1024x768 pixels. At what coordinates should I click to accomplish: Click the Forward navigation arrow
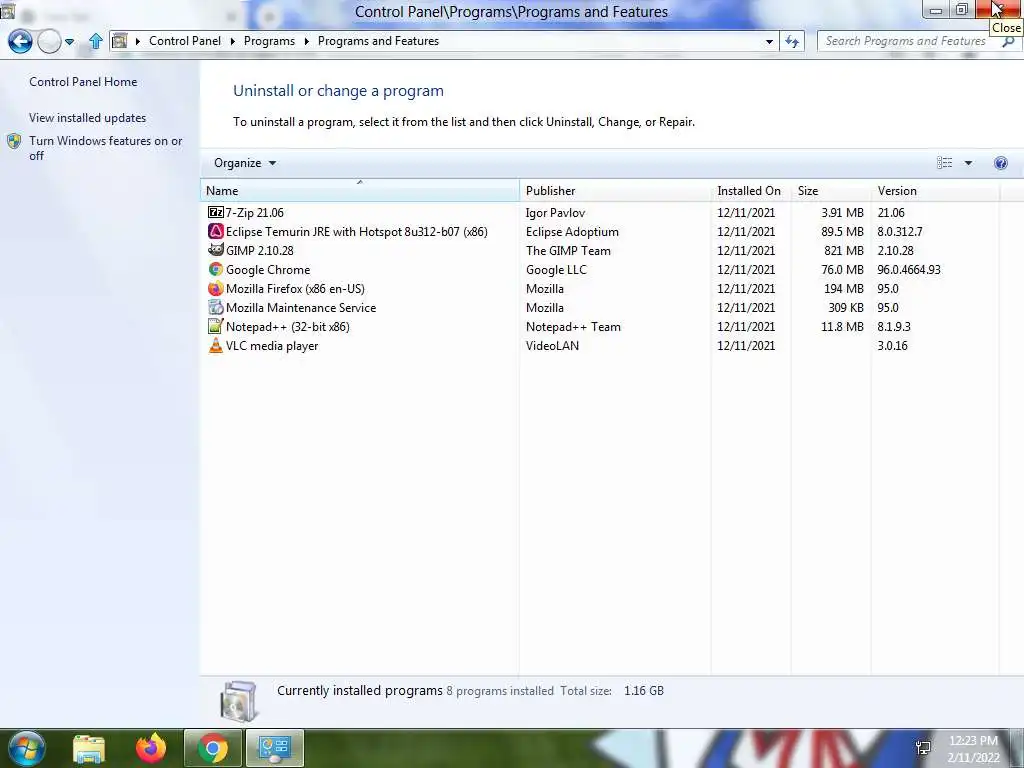pos(49,41)
